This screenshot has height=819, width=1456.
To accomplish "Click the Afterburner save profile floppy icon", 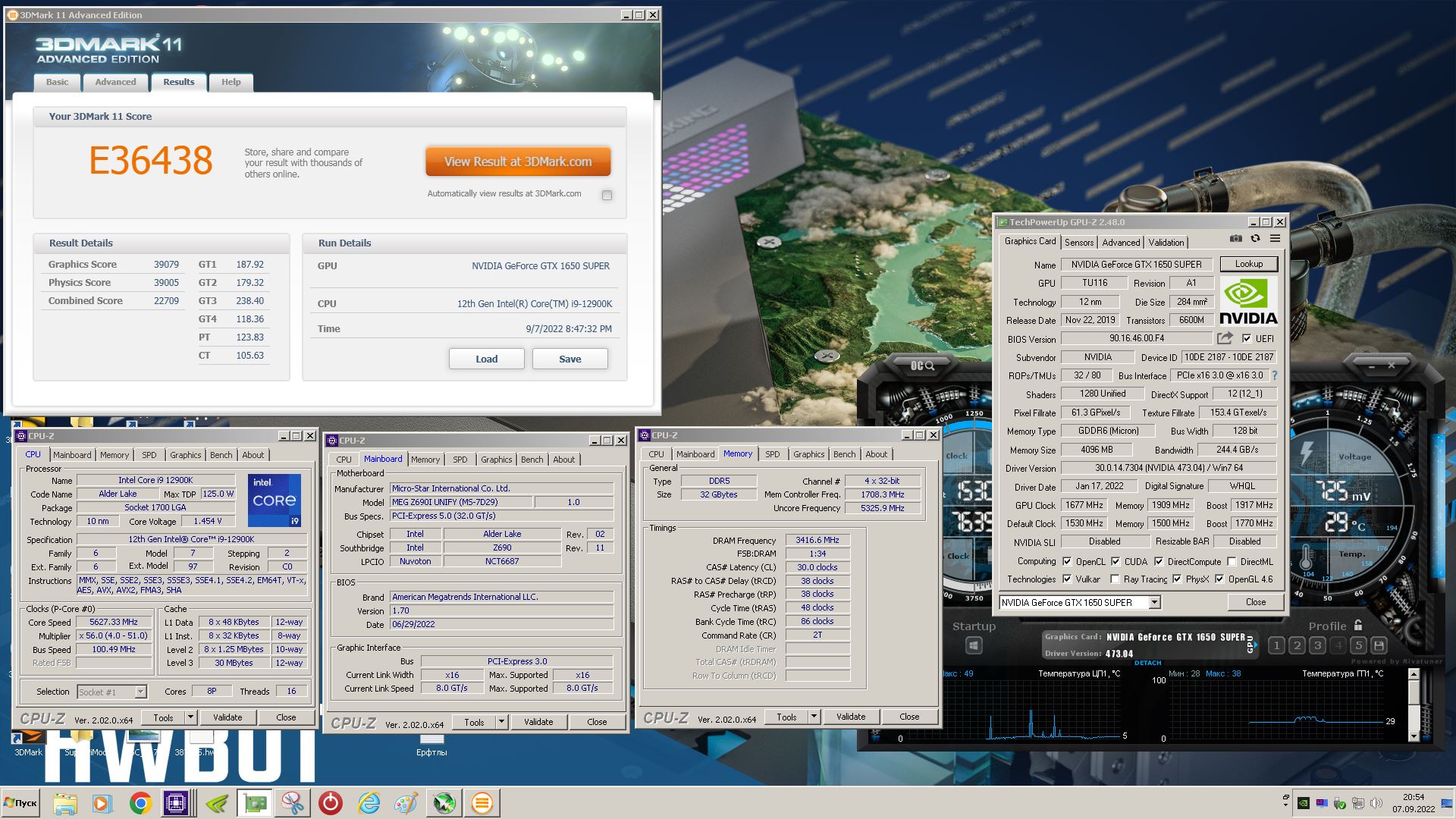I will [x=1379, y=645].
